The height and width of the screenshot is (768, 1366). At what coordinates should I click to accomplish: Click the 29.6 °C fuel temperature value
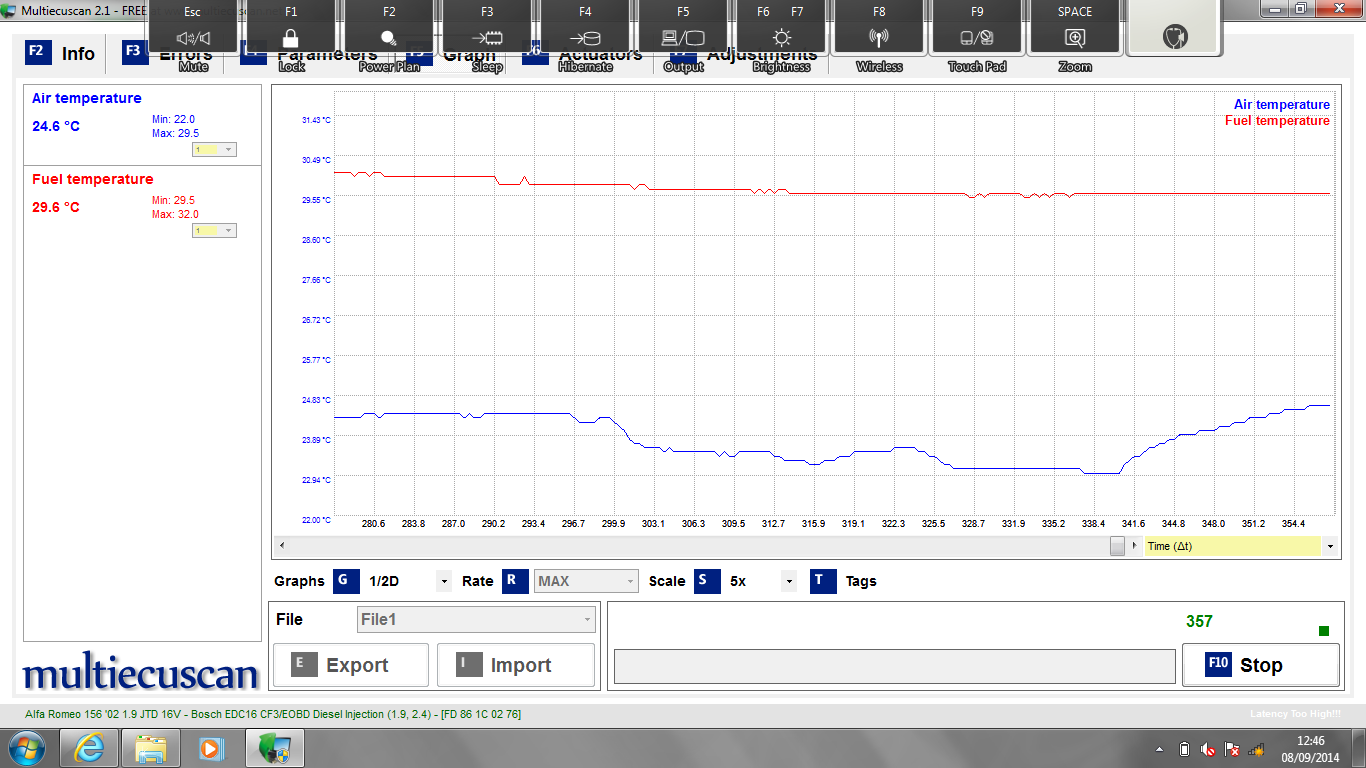[56, 207]
